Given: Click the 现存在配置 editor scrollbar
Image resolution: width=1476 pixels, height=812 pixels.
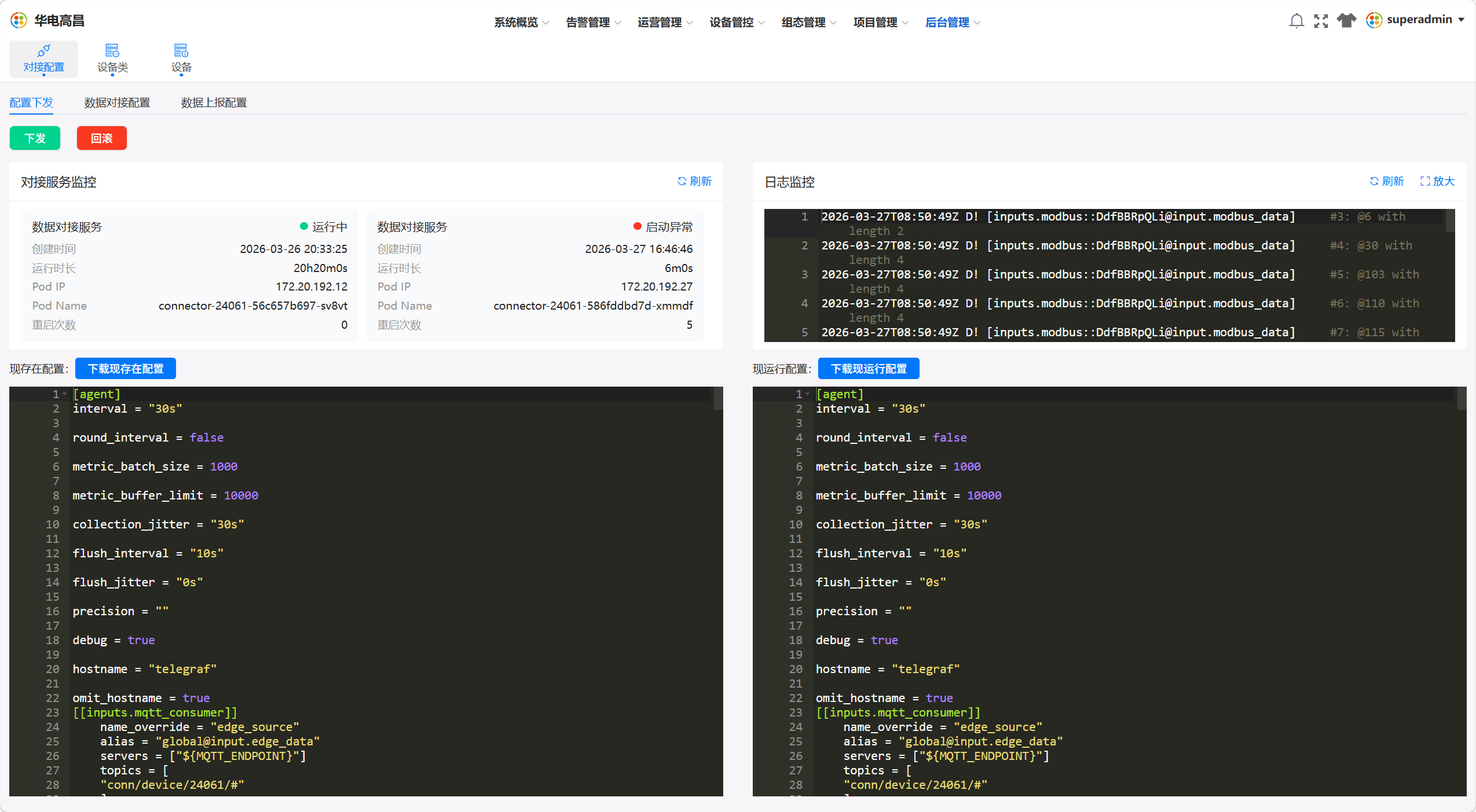Looking at the screenshot, I should click(x=719, y=399).
